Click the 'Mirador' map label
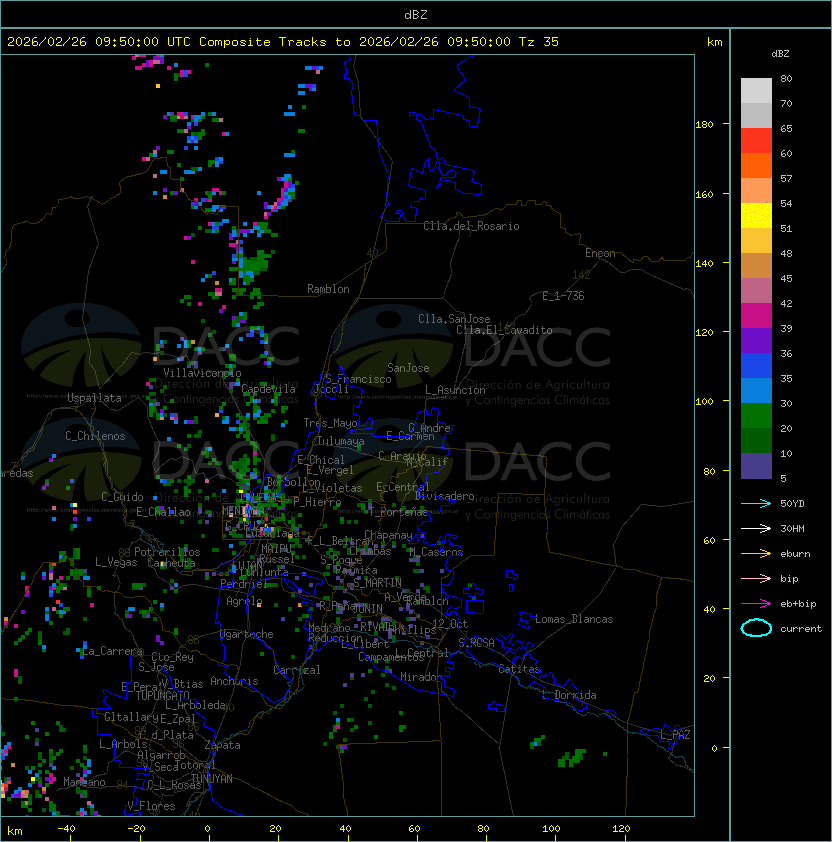The image size is (832, 842). 421,677
